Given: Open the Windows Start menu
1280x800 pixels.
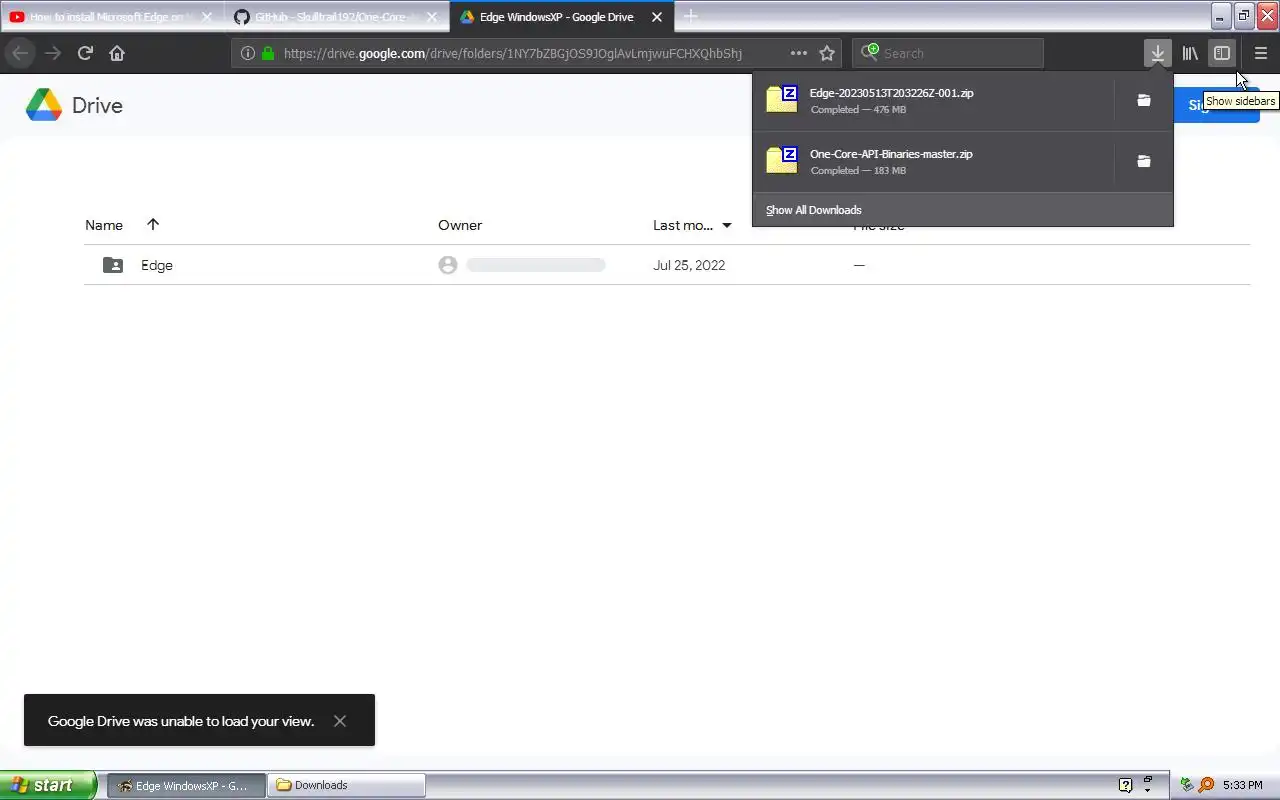Looking at the screenshot, I should coord(48,785).
